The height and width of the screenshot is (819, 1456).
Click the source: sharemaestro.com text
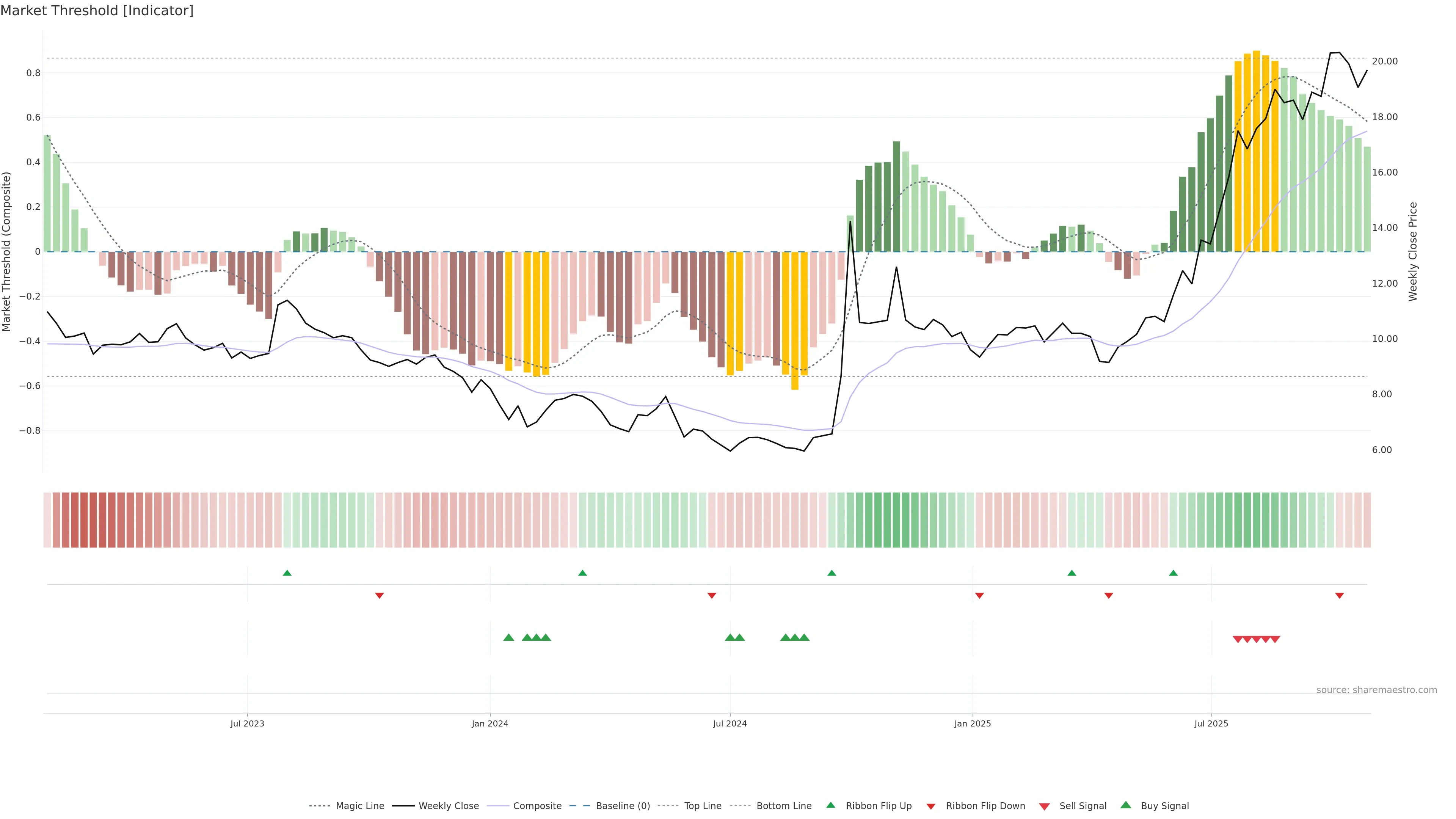(1376, 690)
